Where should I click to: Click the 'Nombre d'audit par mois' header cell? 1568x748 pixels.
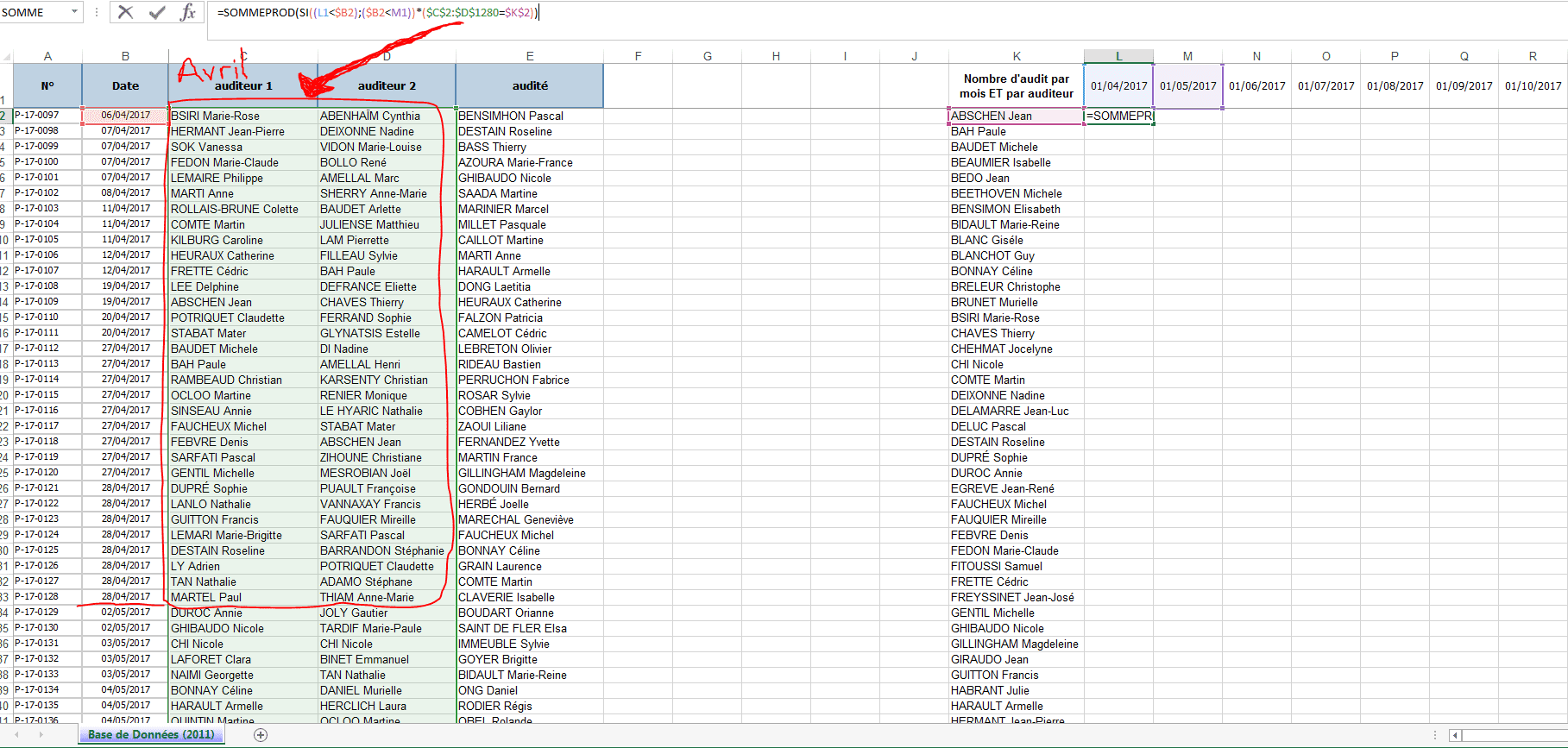click(x=1016, y=85)
